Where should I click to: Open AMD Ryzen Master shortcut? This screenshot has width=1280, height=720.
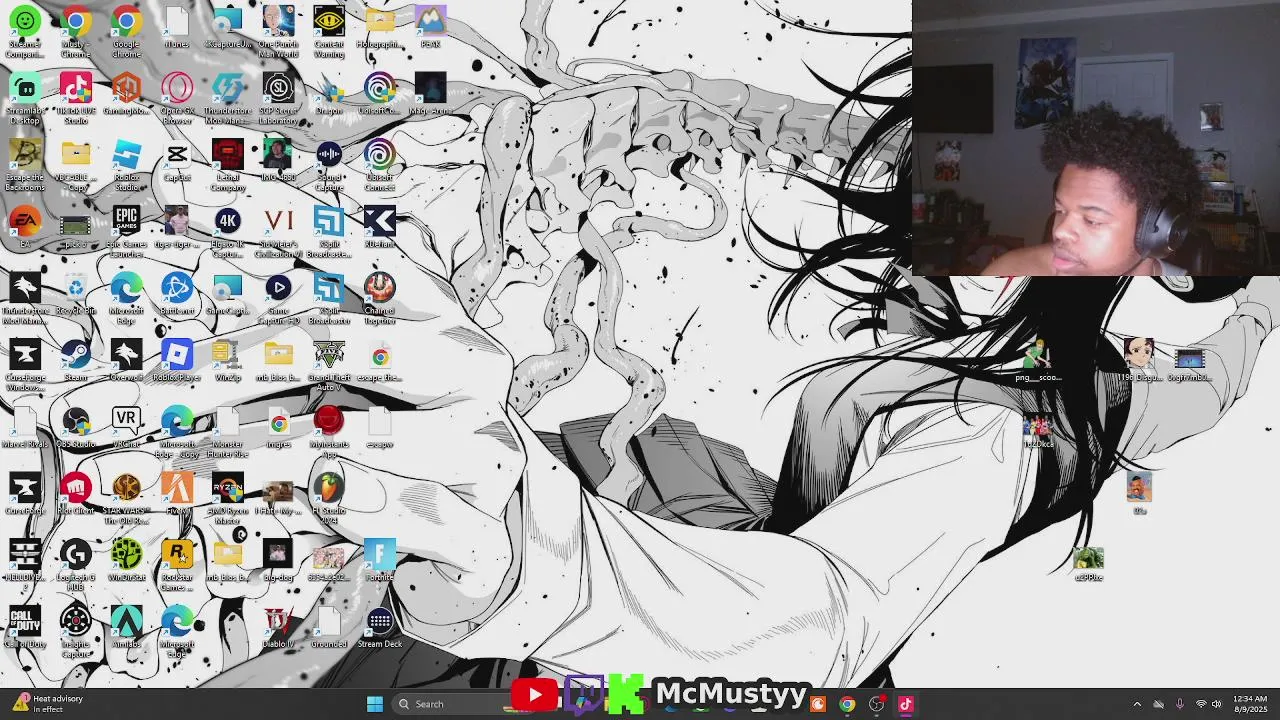coord(227,499)
